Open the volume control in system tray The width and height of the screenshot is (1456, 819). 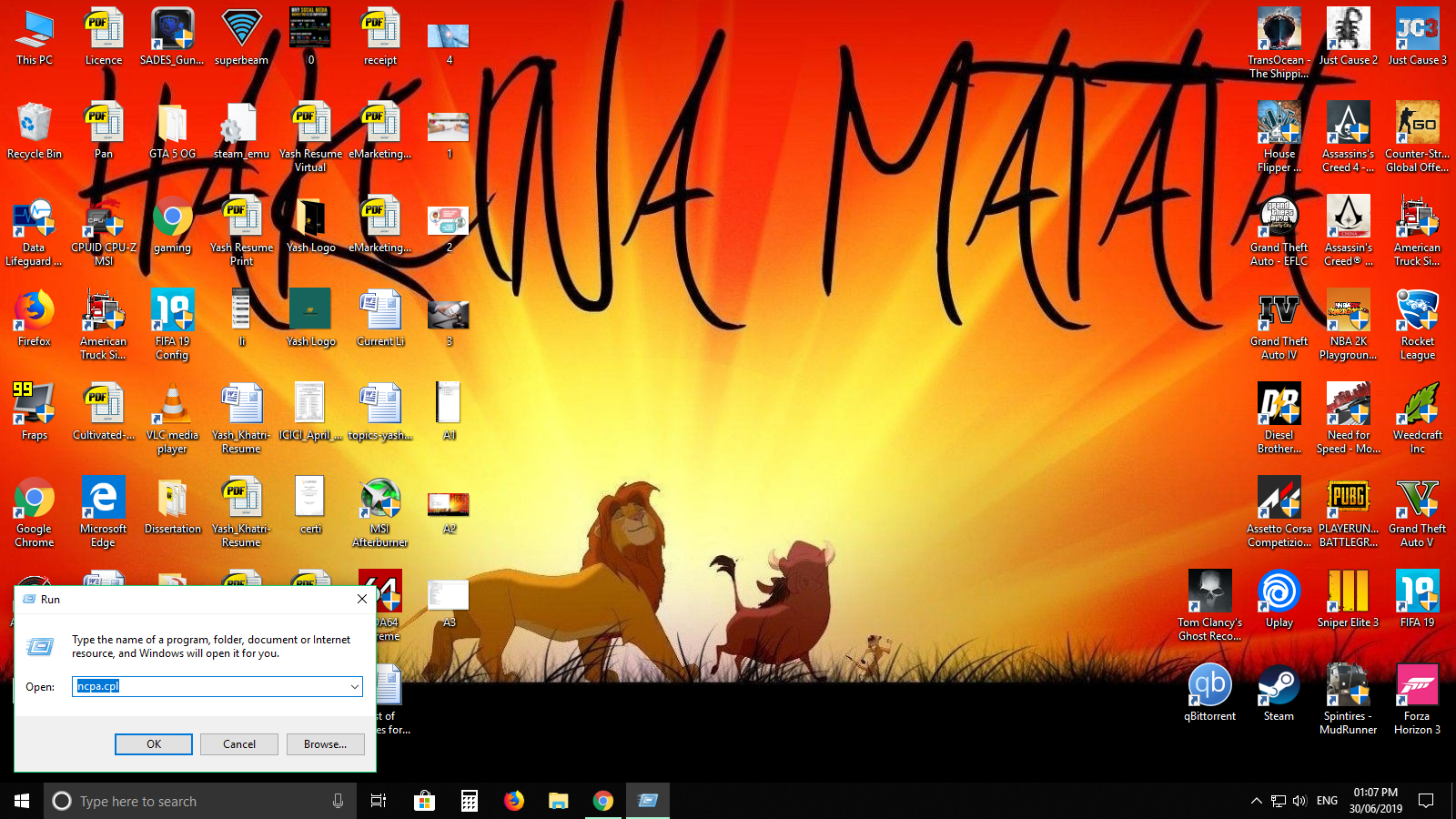[1299, 801]
